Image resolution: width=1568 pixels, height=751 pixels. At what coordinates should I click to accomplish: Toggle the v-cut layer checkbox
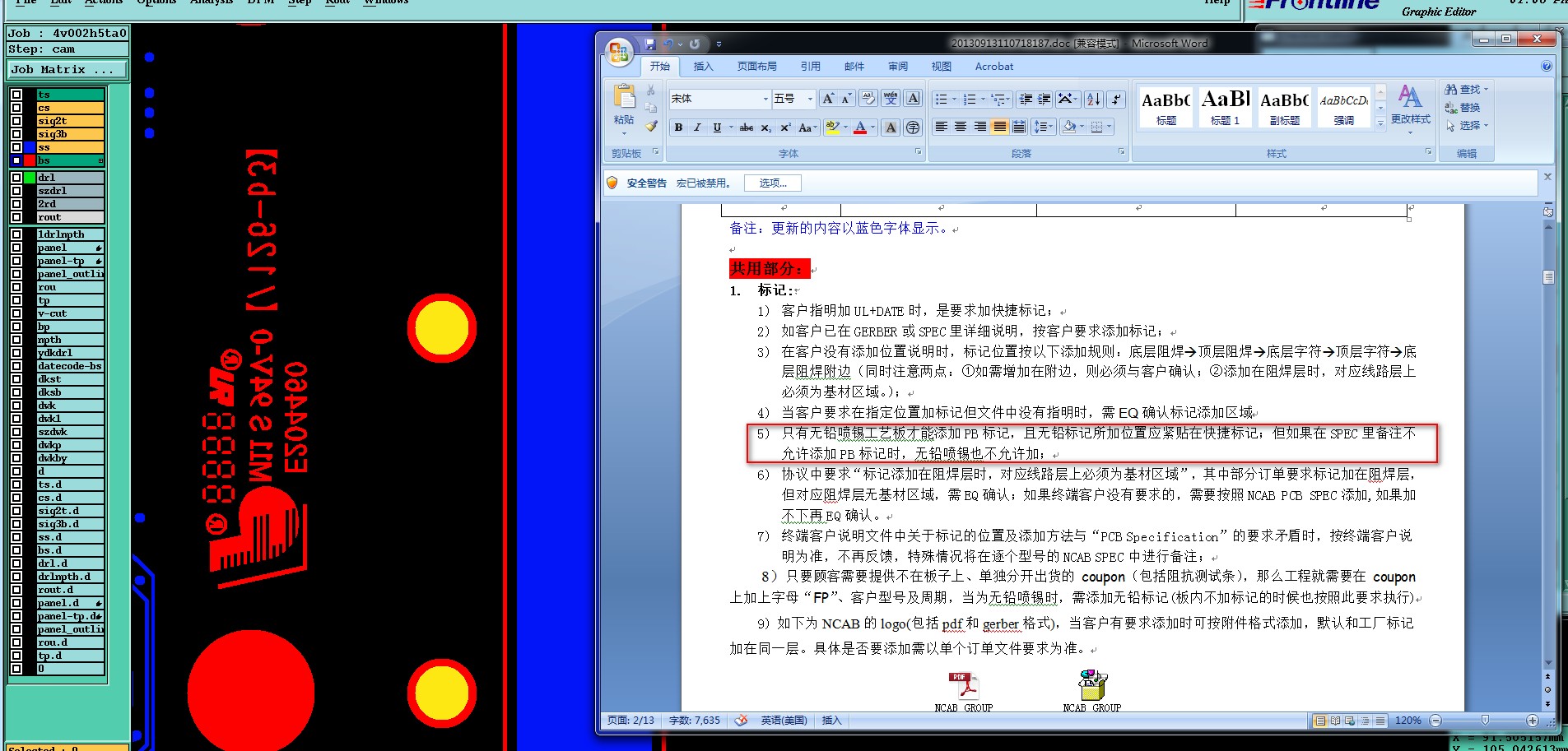pos(16,313)
